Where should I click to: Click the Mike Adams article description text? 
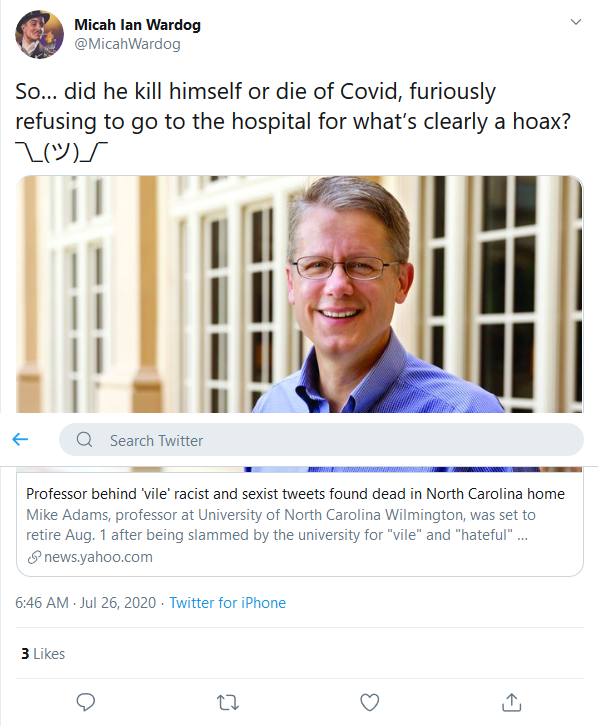click(280, 525)
